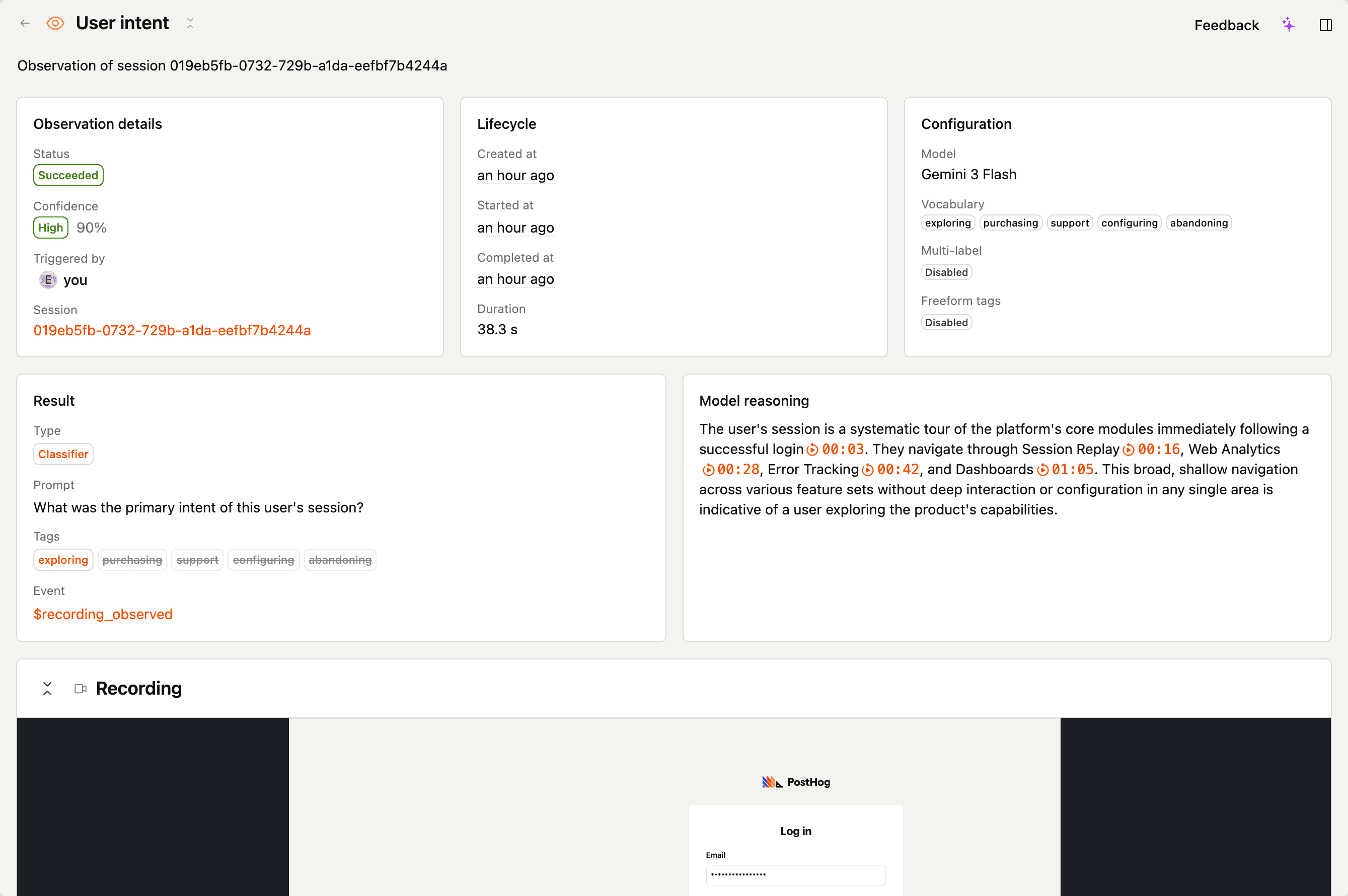Viewport: 1348px width, 896px height.
Task: Click the orange eye icon beside User intent
Action: (x=55, y=24)
